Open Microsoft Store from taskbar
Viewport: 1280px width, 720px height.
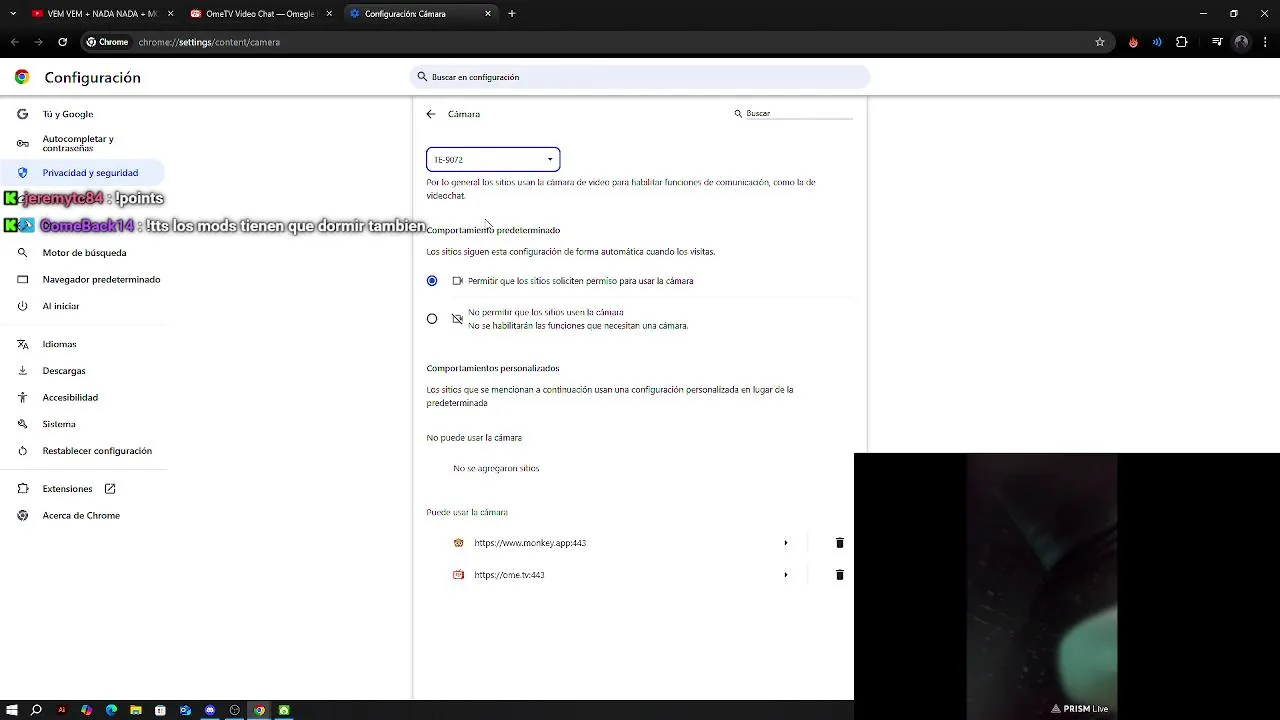pos(160,710)
